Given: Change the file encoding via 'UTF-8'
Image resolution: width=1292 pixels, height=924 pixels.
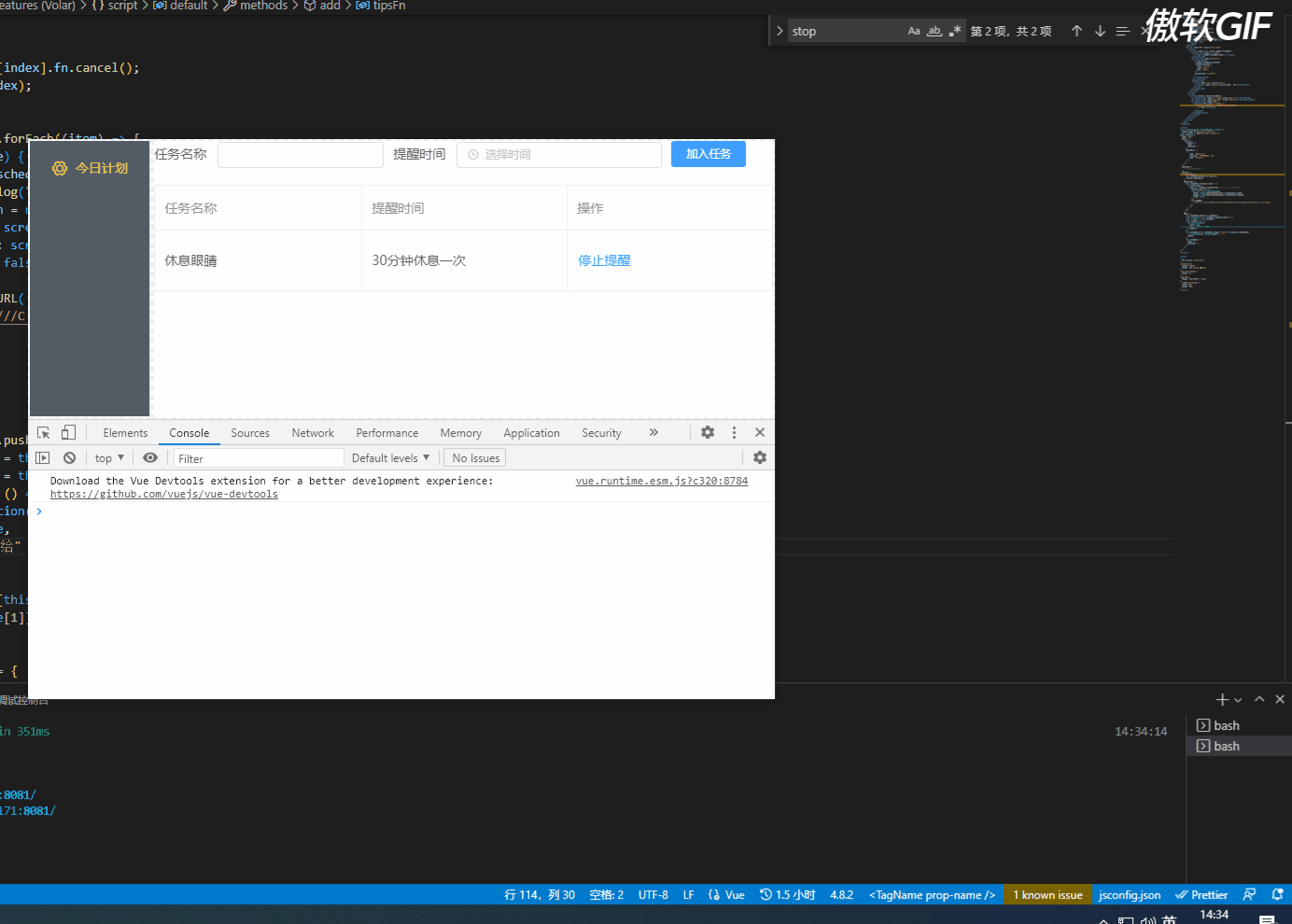Looking at the screenshot, I should click(653, 894).
